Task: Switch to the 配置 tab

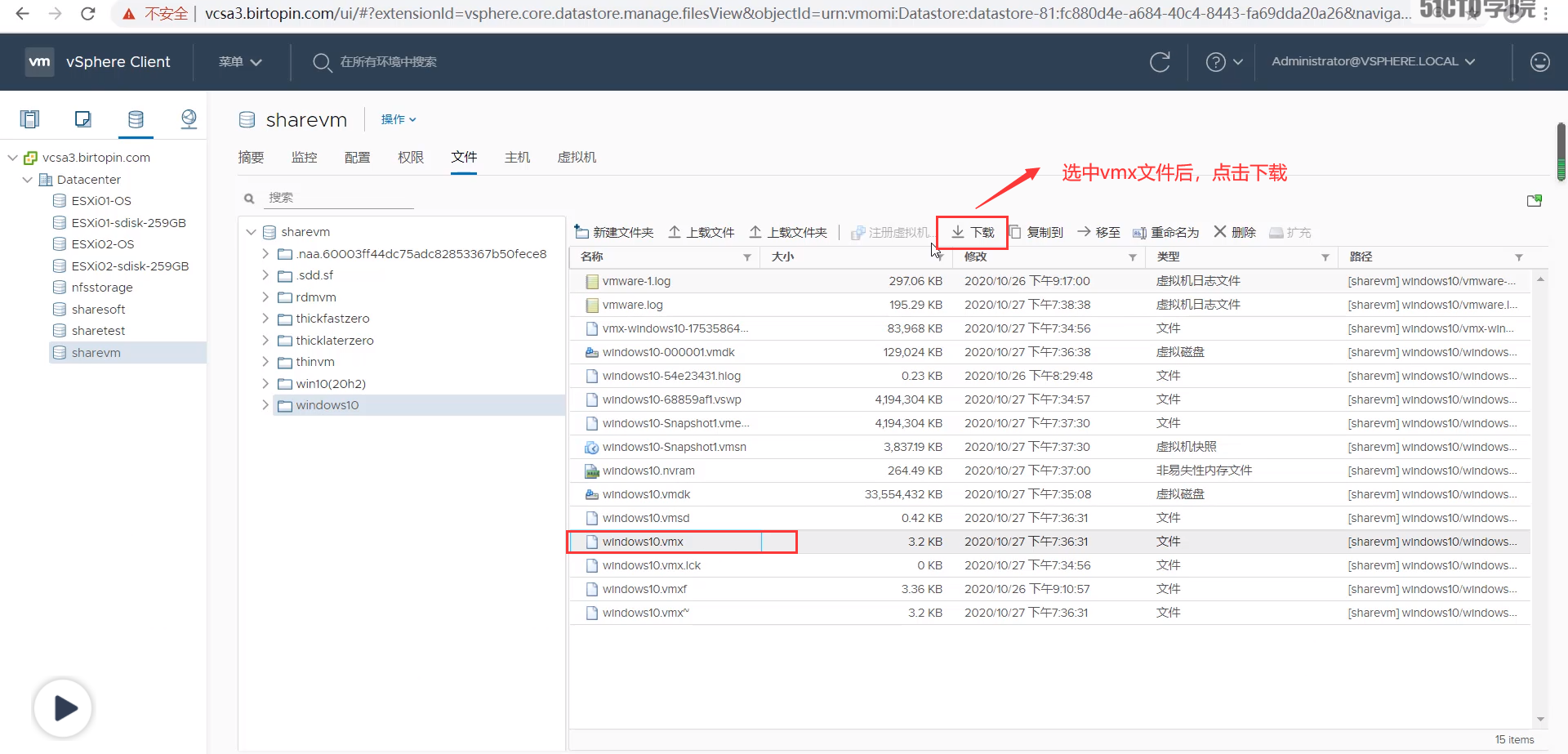Action: pos(357,158)
